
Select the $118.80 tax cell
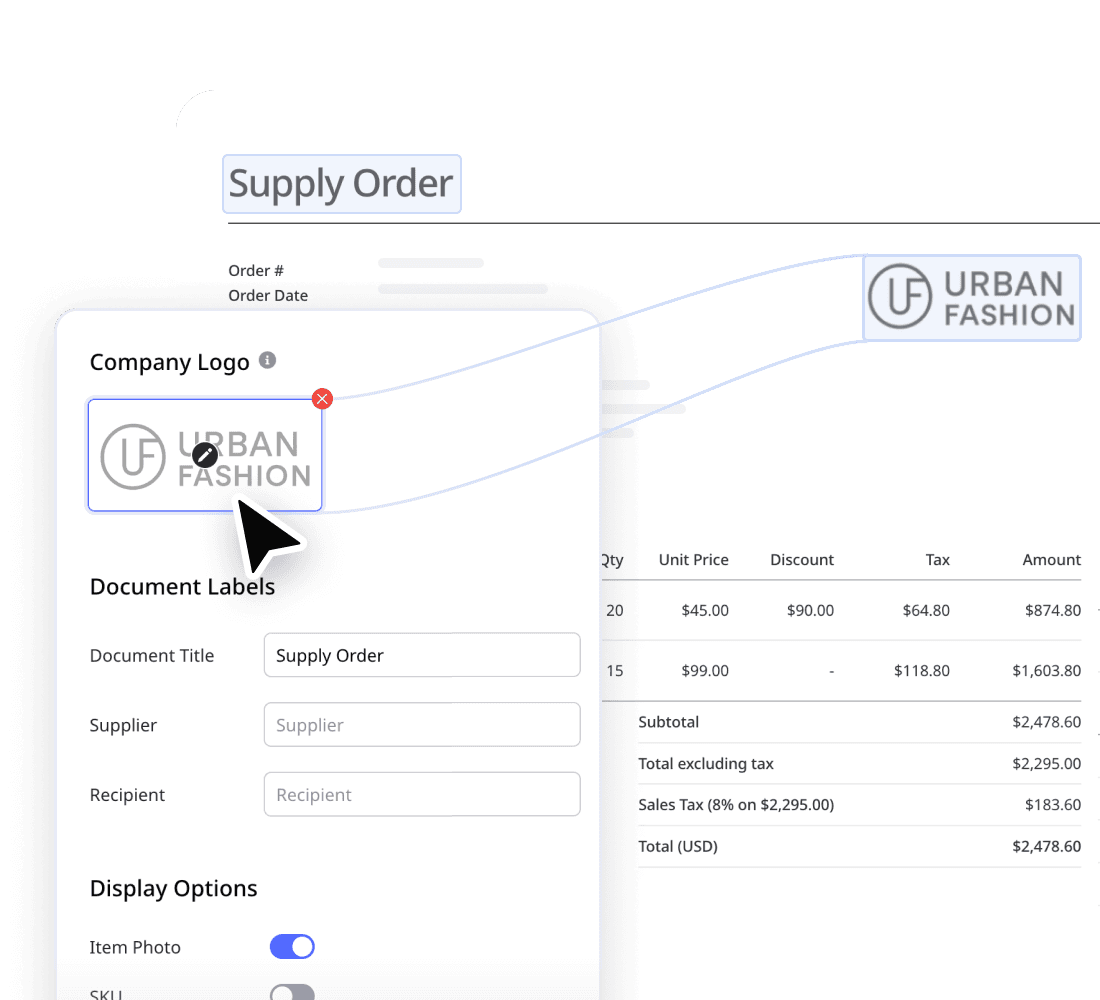click(922, 671)
